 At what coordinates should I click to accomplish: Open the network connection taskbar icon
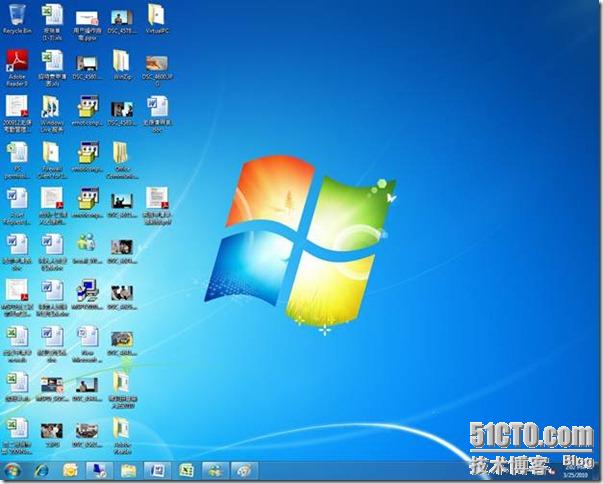[99, 471]
